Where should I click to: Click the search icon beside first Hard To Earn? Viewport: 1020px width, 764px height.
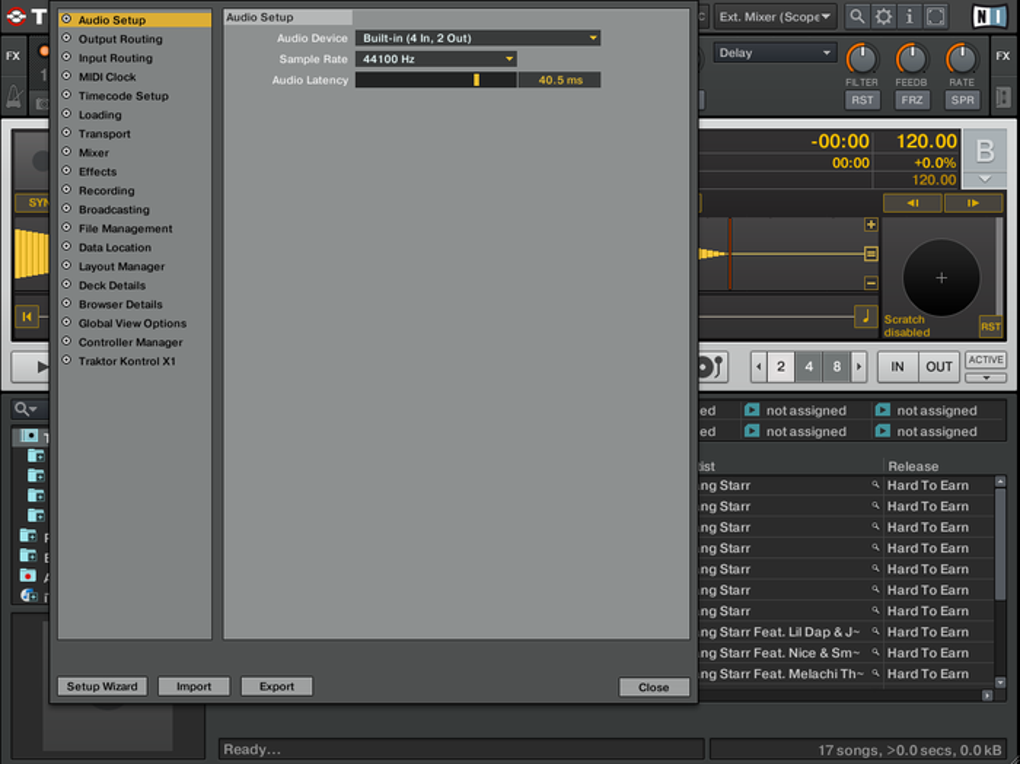pyautogui.click(x=876, y=485)
